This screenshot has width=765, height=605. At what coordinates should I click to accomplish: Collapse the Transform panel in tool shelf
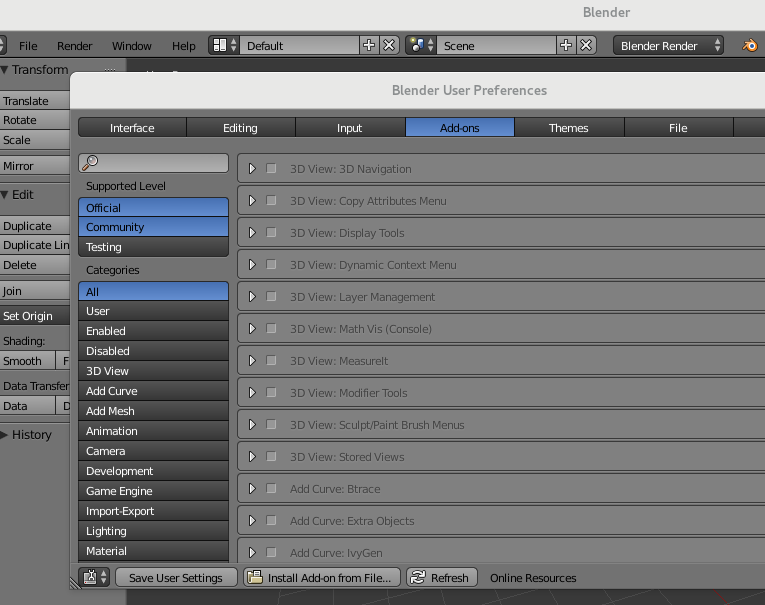(4, 70)
